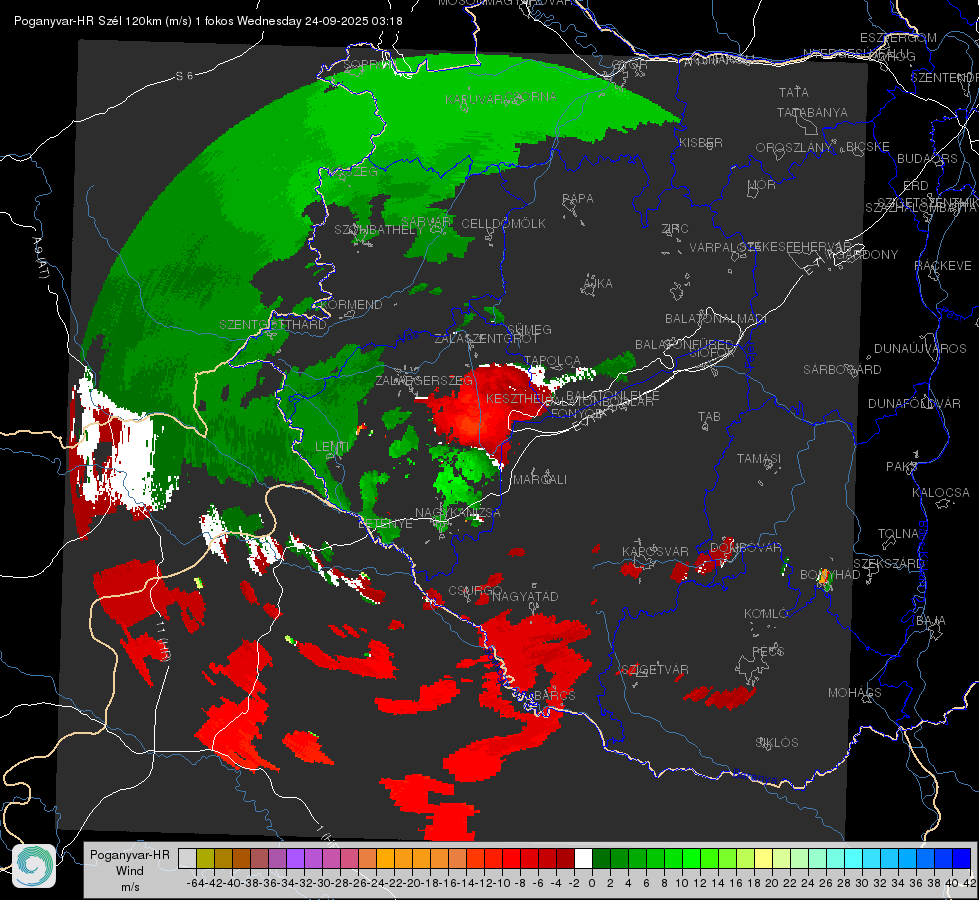Click the BALATONALMADI city label
Viewport: 979px width, 900px height.
pos(716,319)
